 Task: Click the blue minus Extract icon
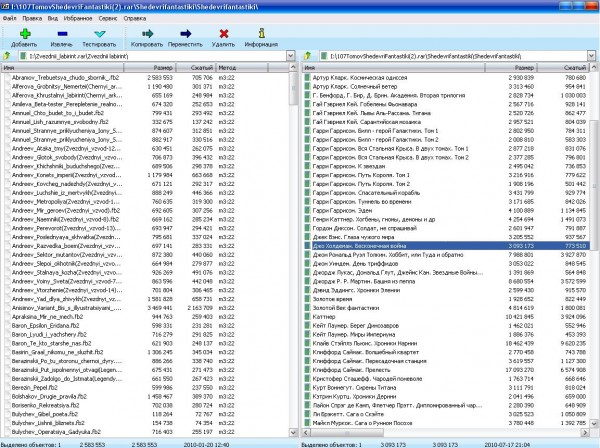(62, 34)
